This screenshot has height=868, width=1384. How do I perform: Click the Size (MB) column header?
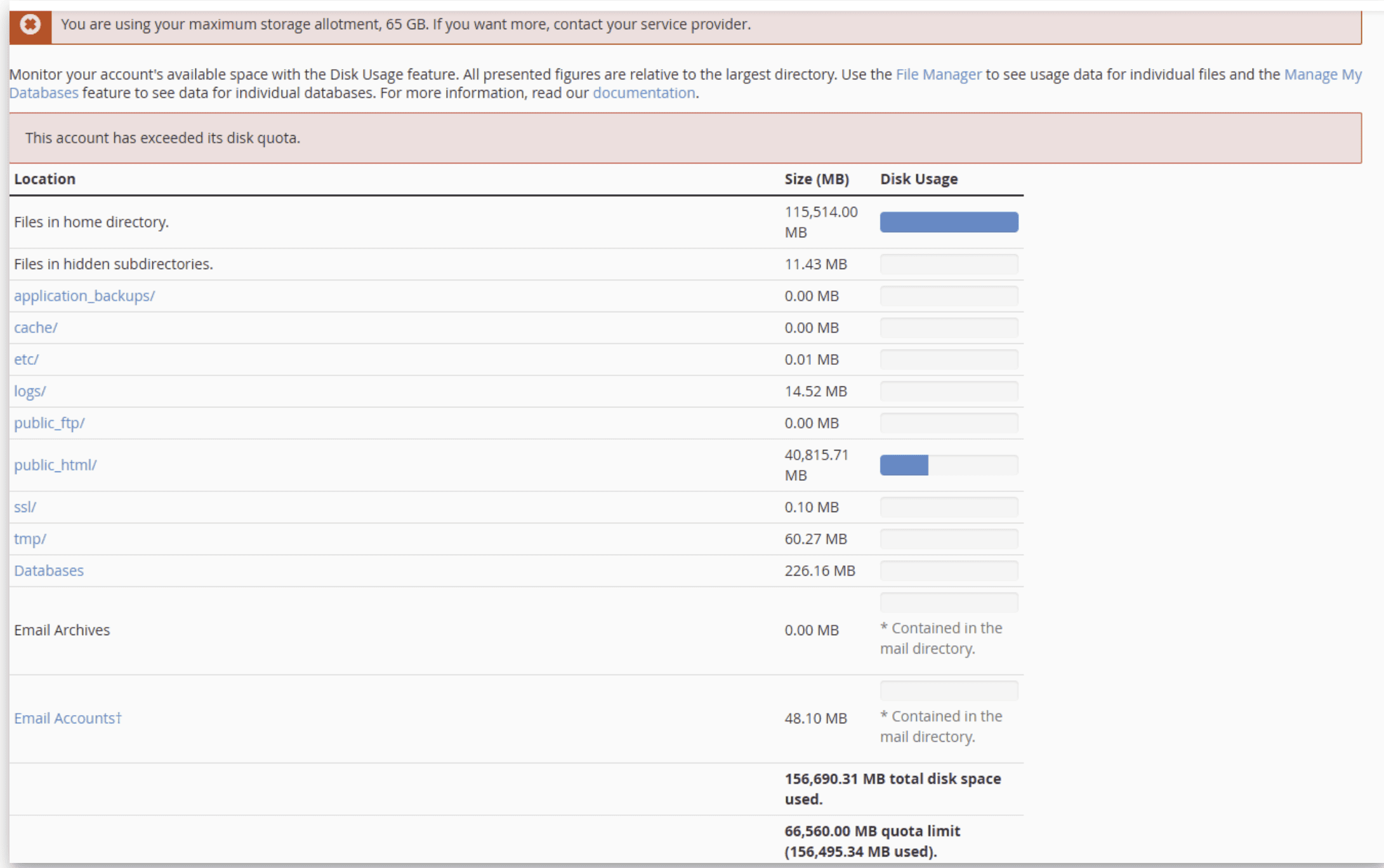[816, 179]
